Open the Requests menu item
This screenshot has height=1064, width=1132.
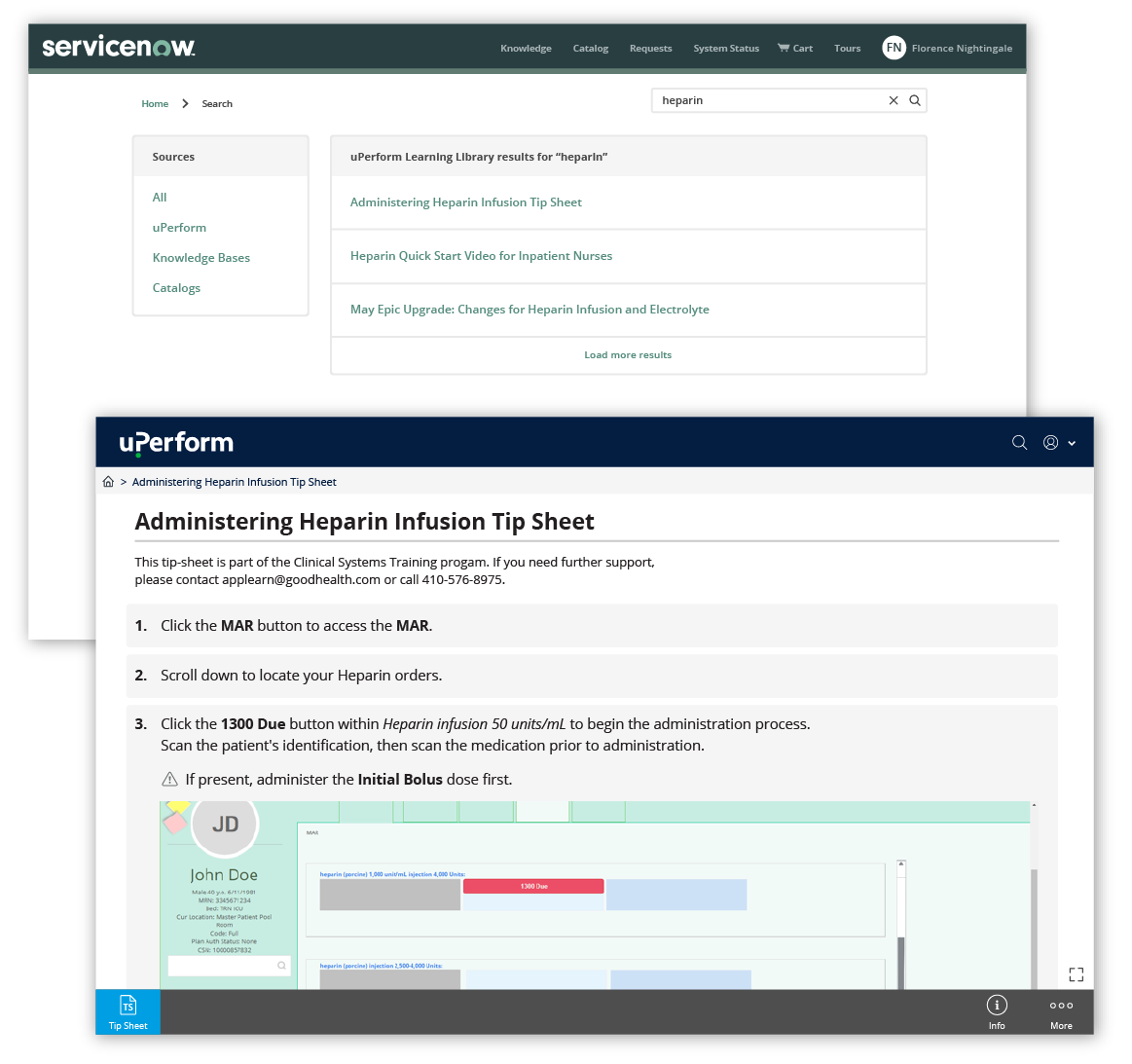coord(650,49)
